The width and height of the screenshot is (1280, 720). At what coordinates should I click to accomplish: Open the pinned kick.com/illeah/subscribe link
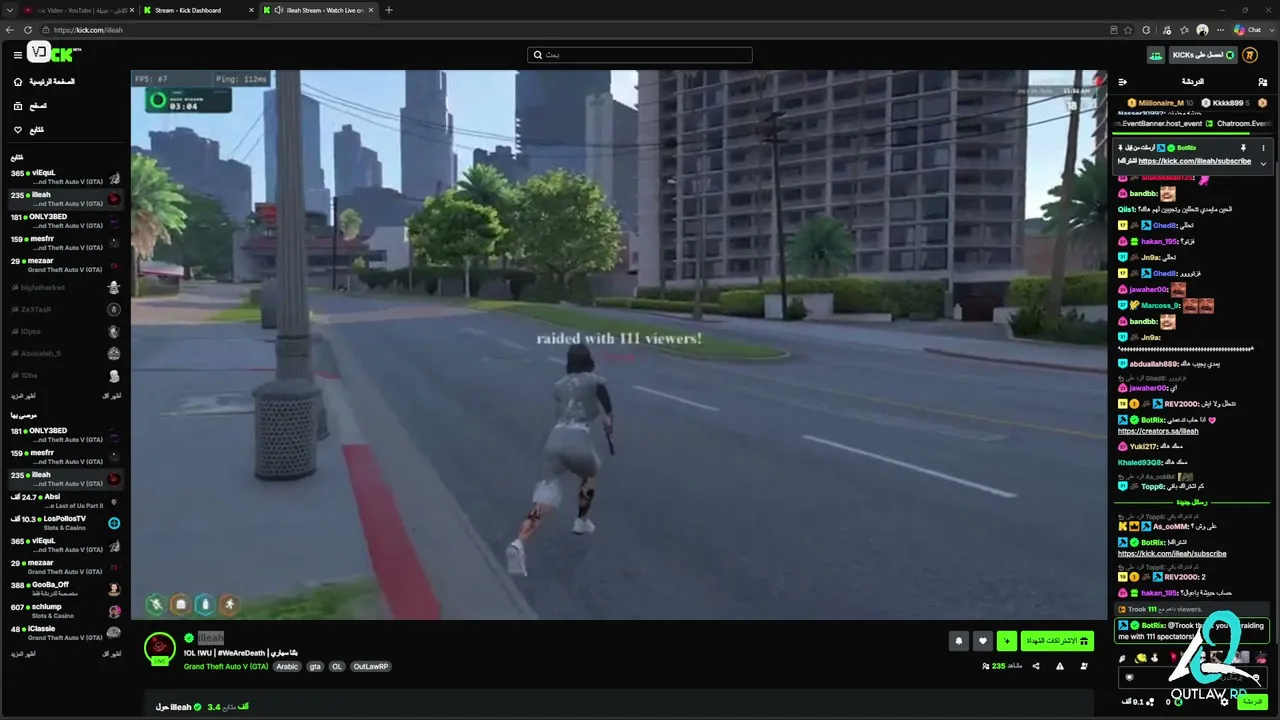pos(1194,161)
